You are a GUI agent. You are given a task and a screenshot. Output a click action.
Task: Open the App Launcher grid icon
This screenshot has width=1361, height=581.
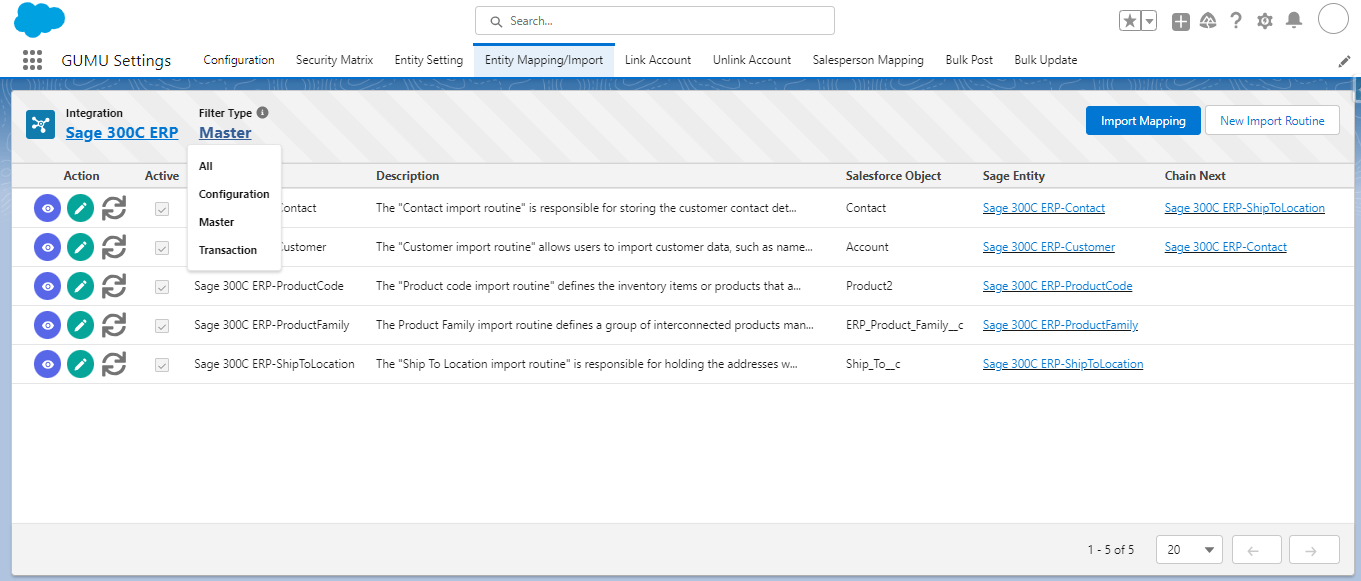point(32,60)
